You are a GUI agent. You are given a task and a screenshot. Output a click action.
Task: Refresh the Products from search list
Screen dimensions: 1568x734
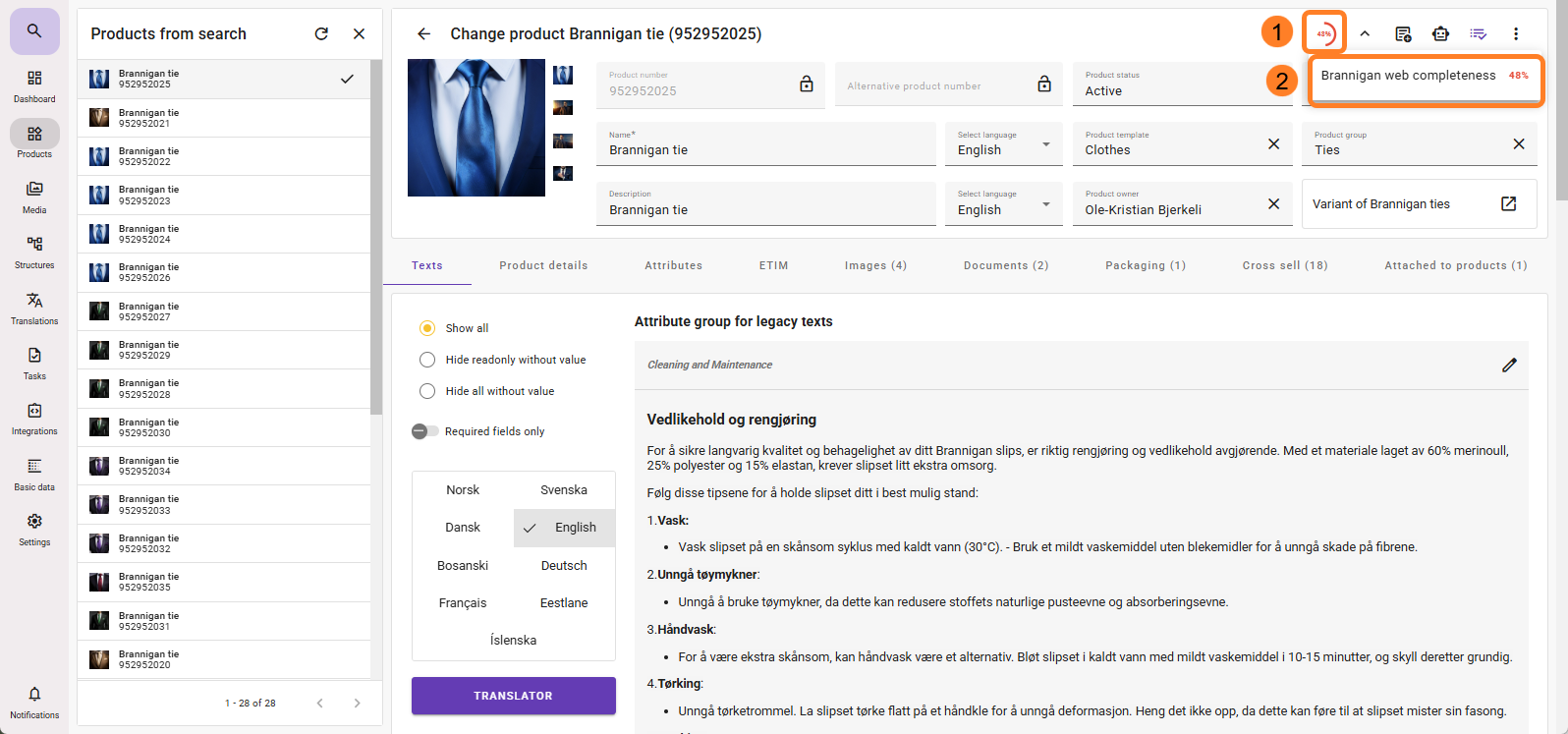tap(321, 33)
